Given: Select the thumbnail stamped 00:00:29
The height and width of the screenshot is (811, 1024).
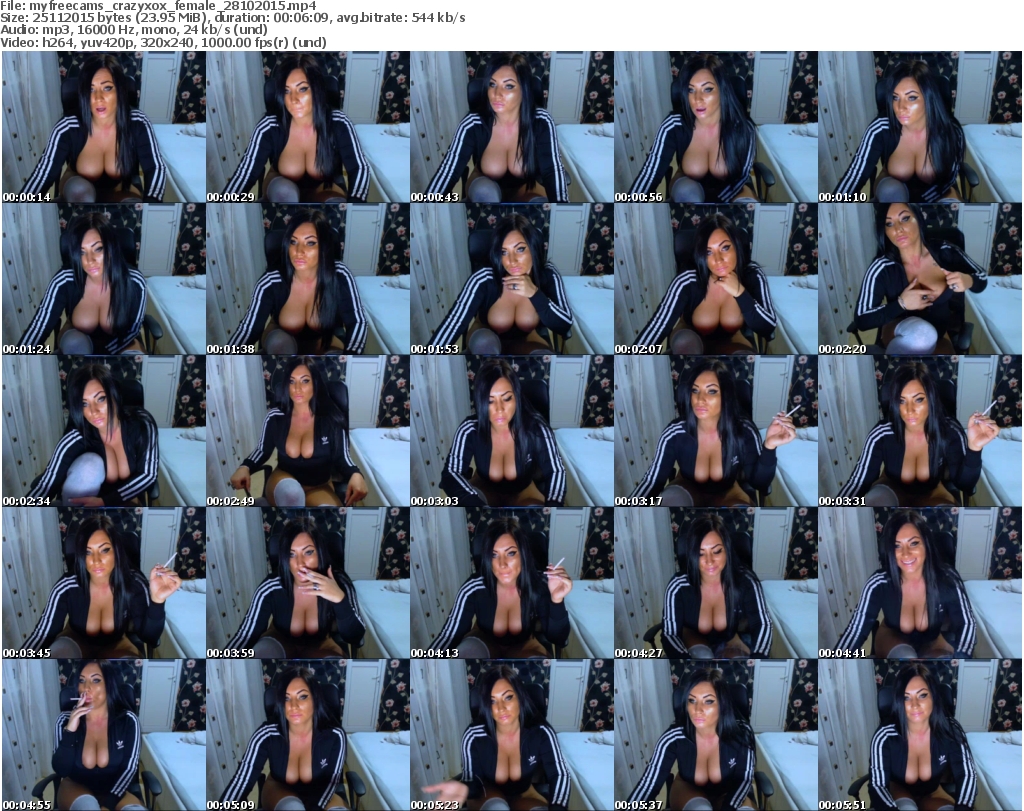Looking at the screenshot, I should click(x=308, y=127).
